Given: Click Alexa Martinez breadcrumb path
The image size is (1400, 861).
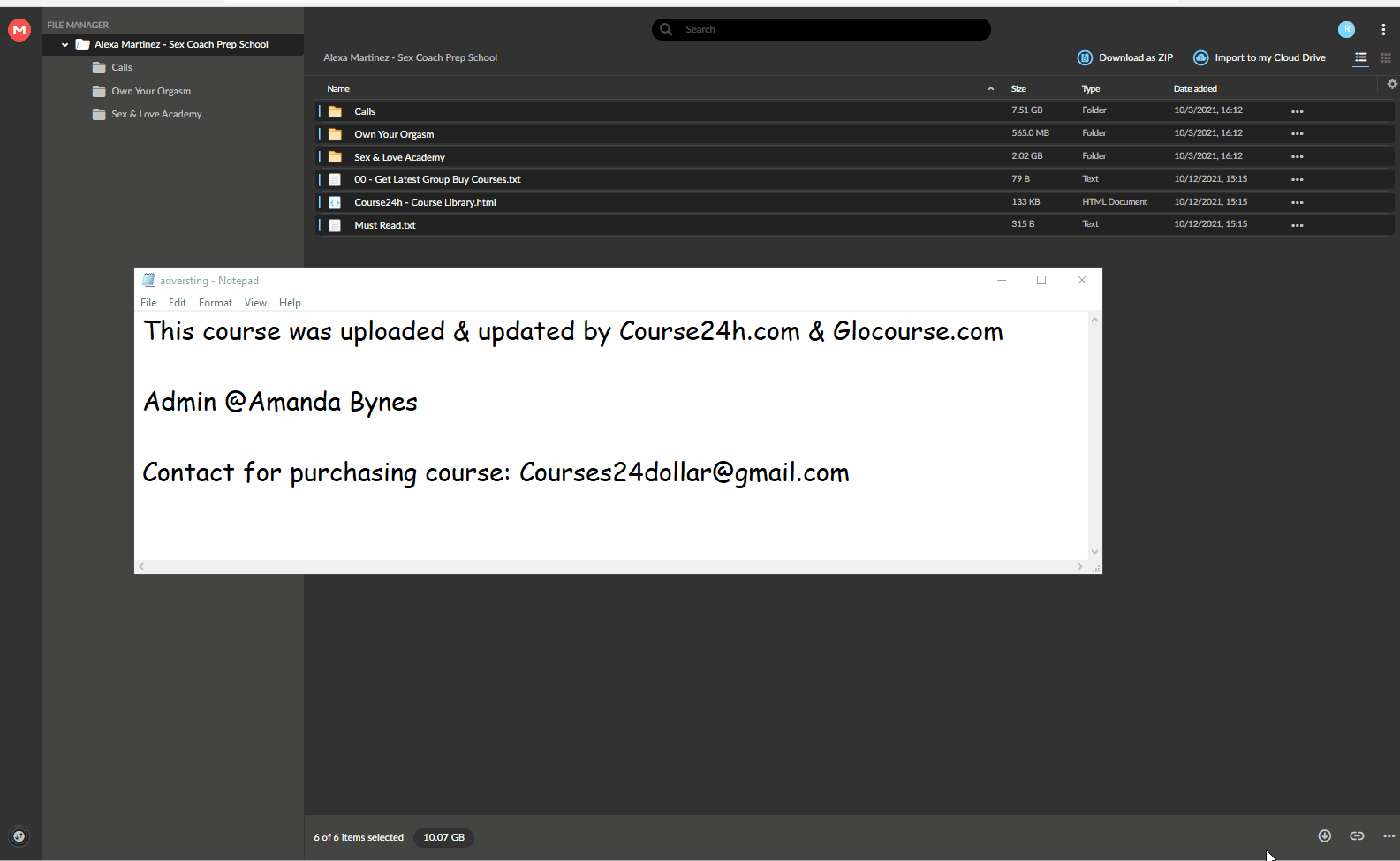Looking at the screenshot, I should point(410,57).
